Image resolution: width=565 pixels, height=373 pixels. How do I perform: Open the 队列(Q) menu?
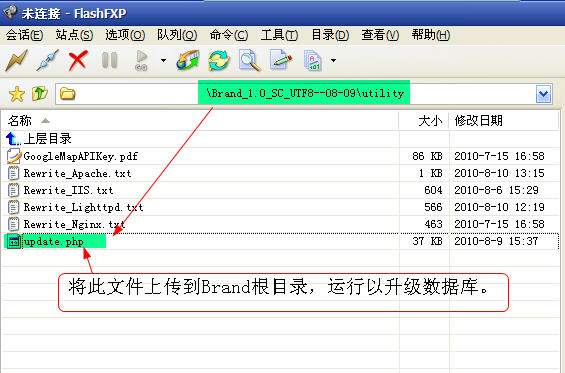coord(177,35)
